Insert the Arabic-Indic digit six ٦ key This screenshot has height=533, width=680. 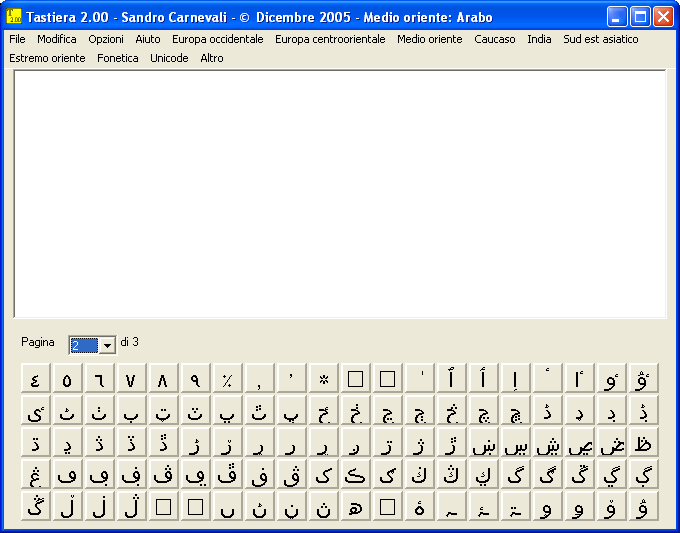click(x=100, y=378)
